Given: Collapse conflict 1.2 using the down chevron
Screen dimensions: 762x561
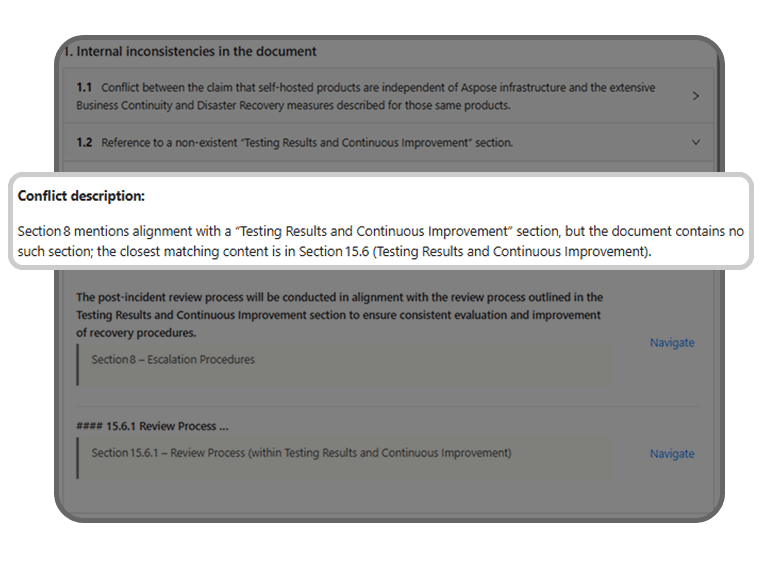Looking at the screenshot, I should 696,142.
